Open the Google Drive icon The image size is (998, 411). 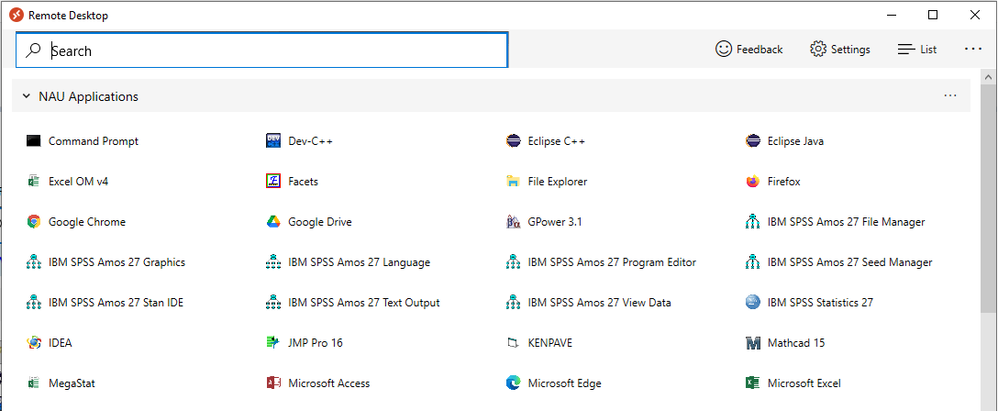(x=273, y=222)
